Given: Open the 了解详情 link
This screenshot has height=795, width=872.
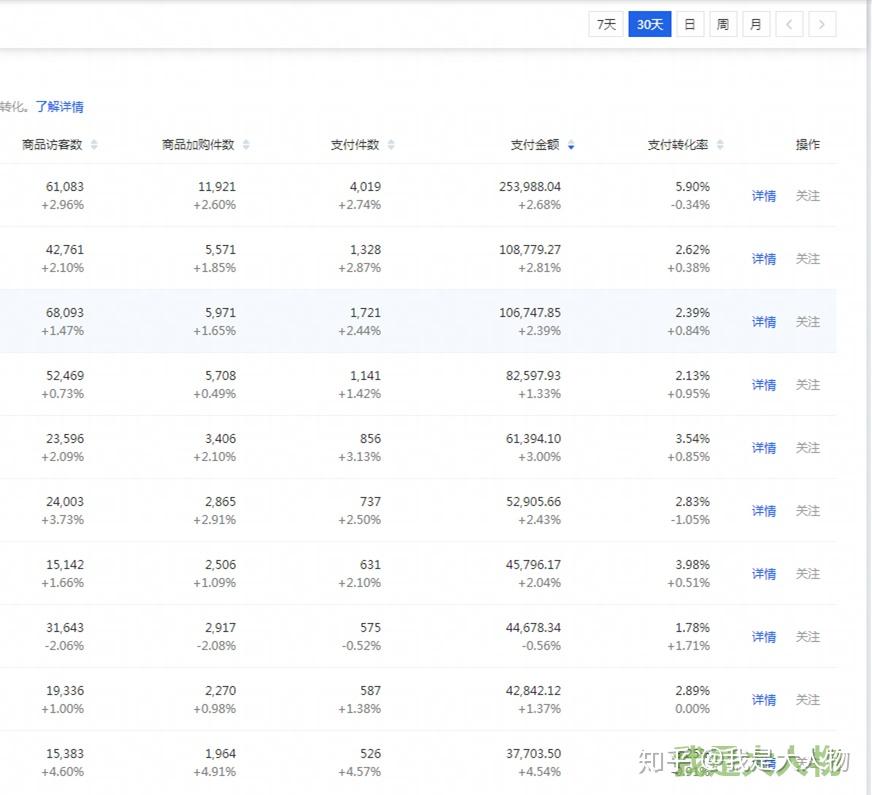Looking at the screenshot, I should pos(60,106).
